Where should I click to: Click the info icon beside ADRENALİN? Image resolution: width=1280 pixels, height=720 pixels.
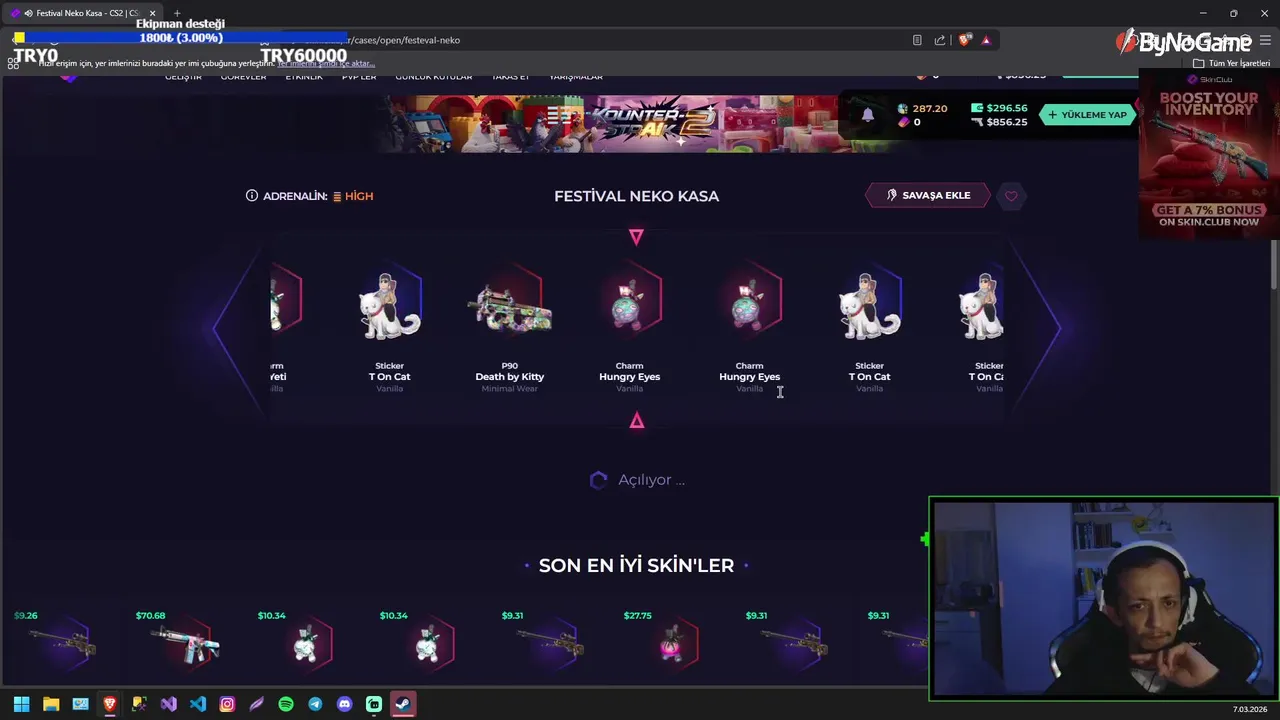coord(252,196)
